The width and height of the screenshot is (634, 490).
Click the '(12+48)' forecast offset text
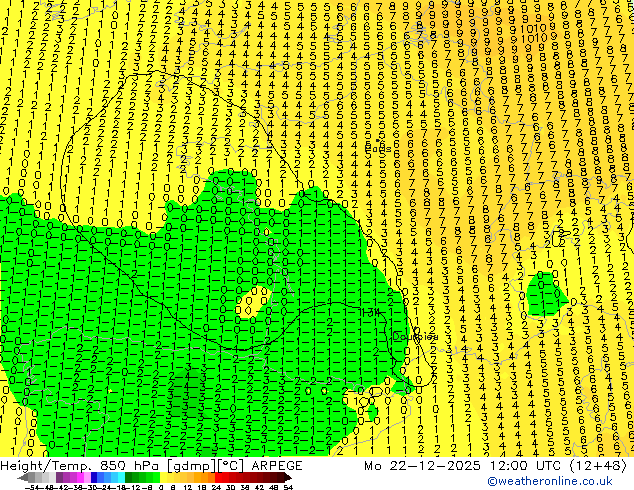[x=598, y=466]
